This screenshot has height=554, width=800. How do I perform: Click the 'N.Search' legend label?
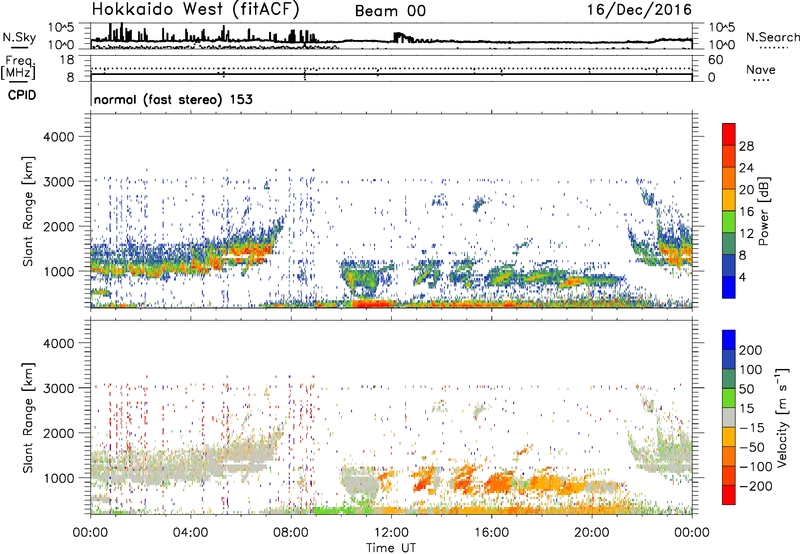[773, 37]
